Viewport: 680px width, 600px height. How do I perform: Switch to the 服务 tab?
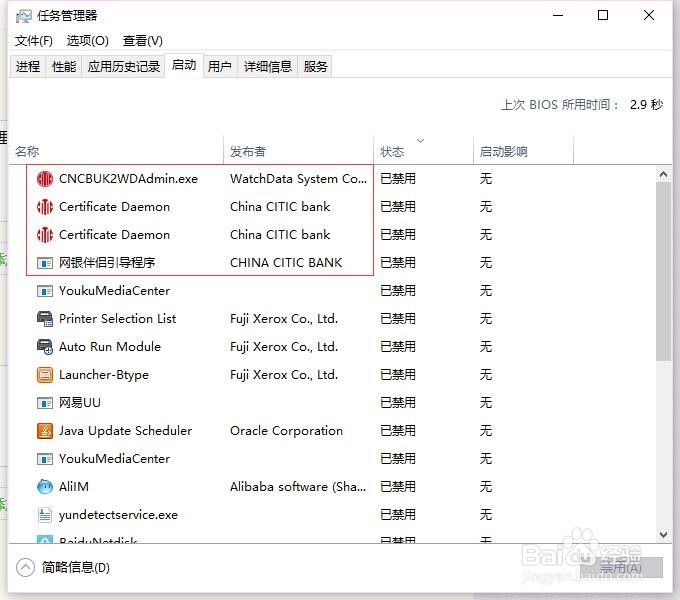pos(315,66)
